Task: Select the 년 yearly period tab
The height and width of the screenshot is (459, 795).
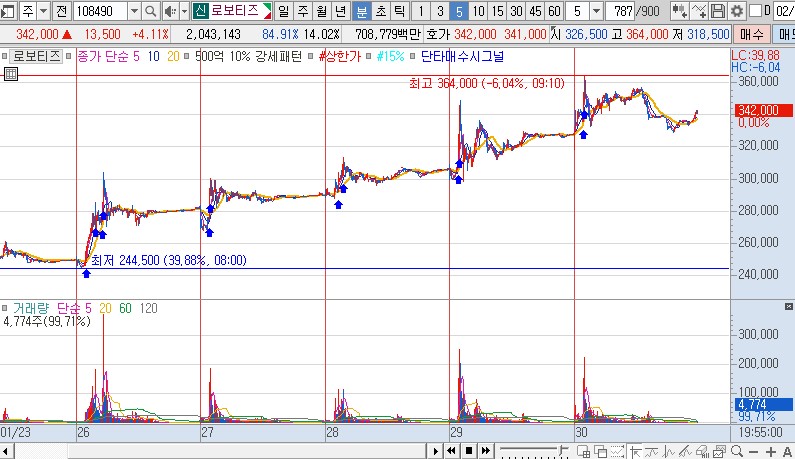Action: click(x=341, y=11)
